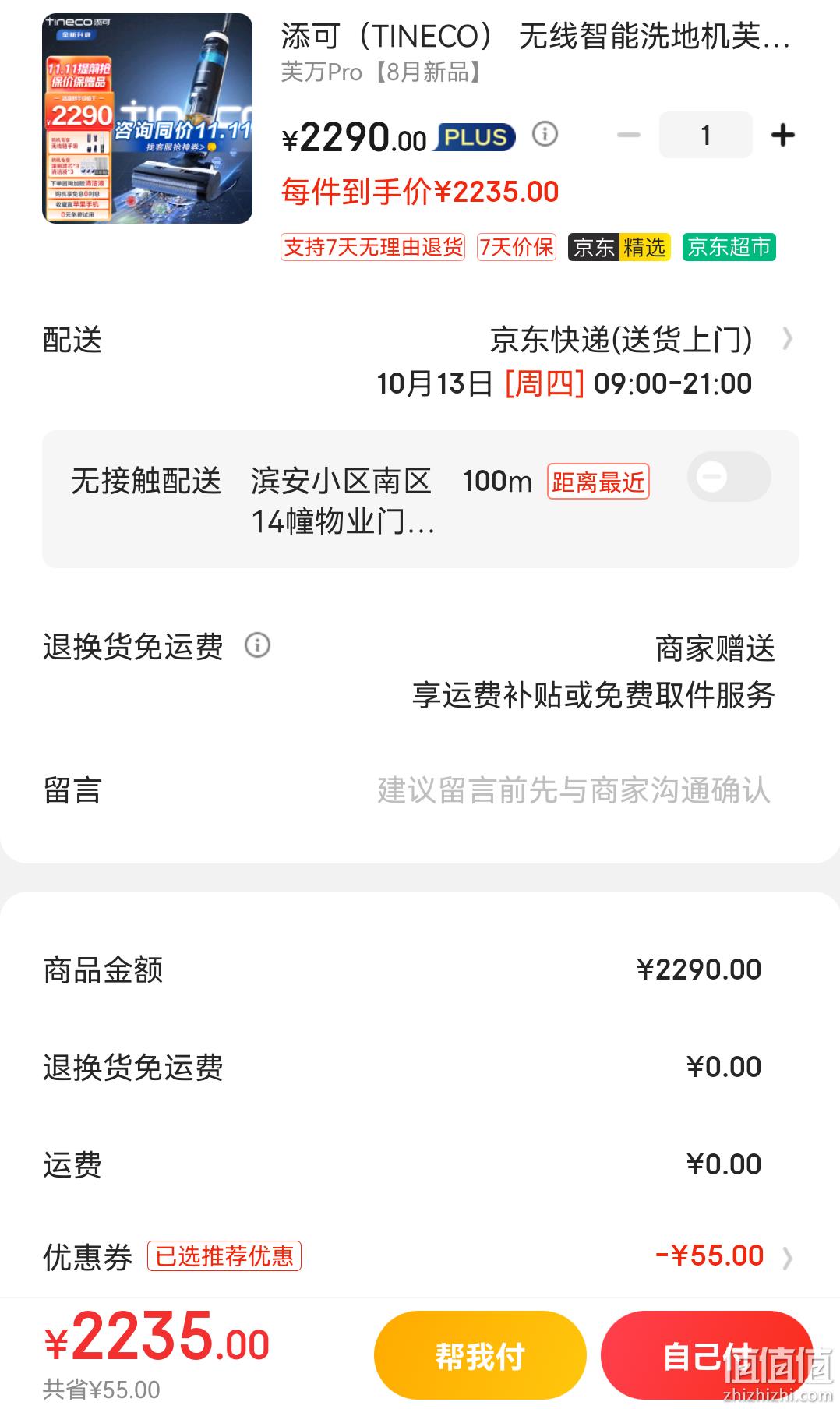The height and width of the screenshot is (1409, 840).
Task: Tap the 京东超市 green tag
Action: [x=729, y=247]
